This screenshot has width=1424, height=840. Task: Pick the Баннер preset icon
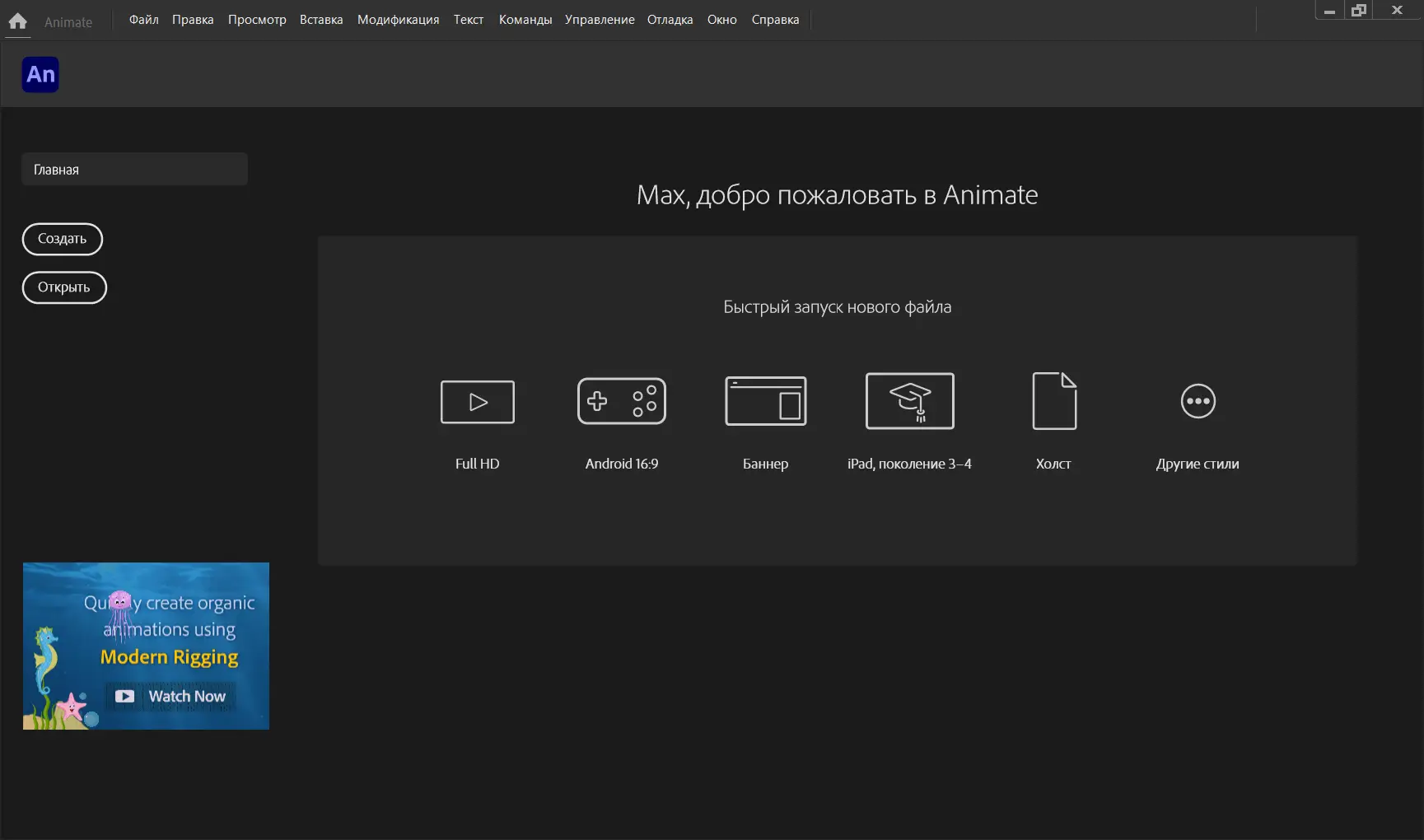tap(766, 401)
